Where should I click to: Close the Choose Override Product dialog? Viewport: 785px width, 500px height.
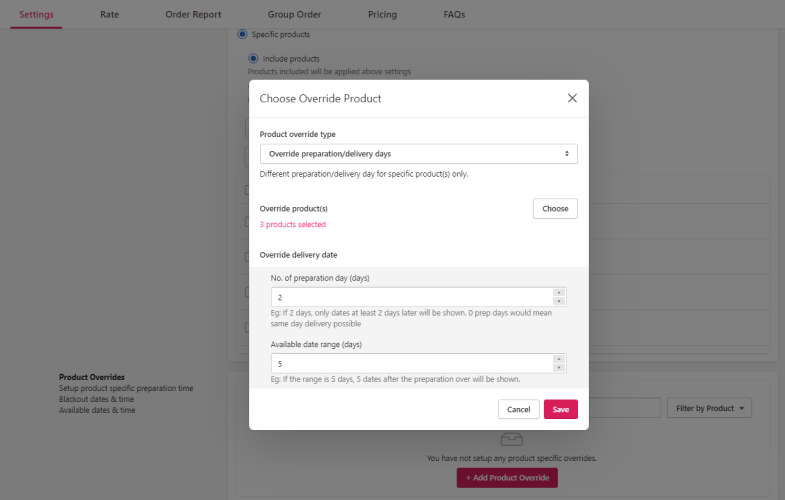click(572, 98)
